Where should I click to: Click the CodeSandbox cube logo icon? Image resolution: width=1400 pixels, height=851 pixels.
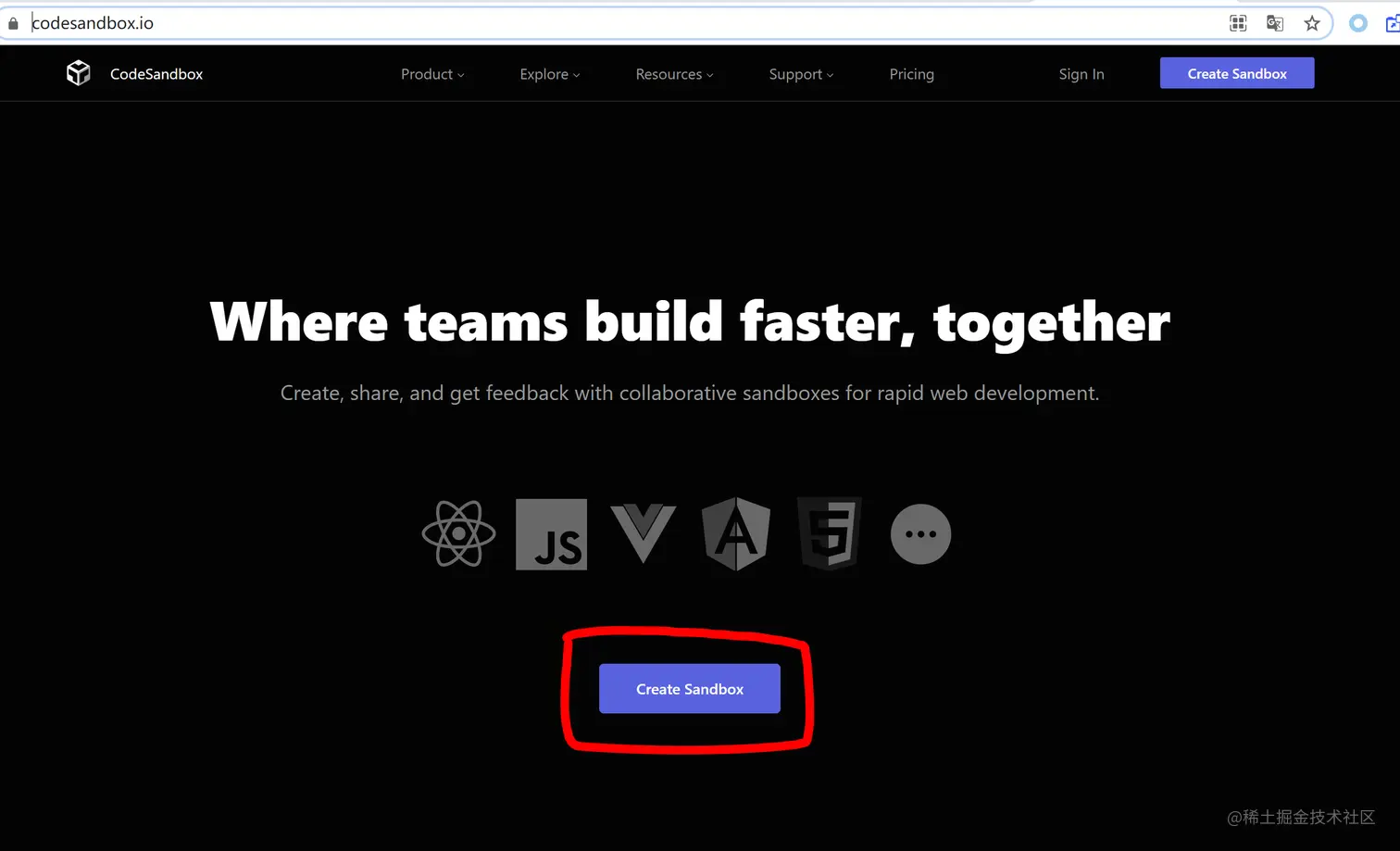[79, 73]
